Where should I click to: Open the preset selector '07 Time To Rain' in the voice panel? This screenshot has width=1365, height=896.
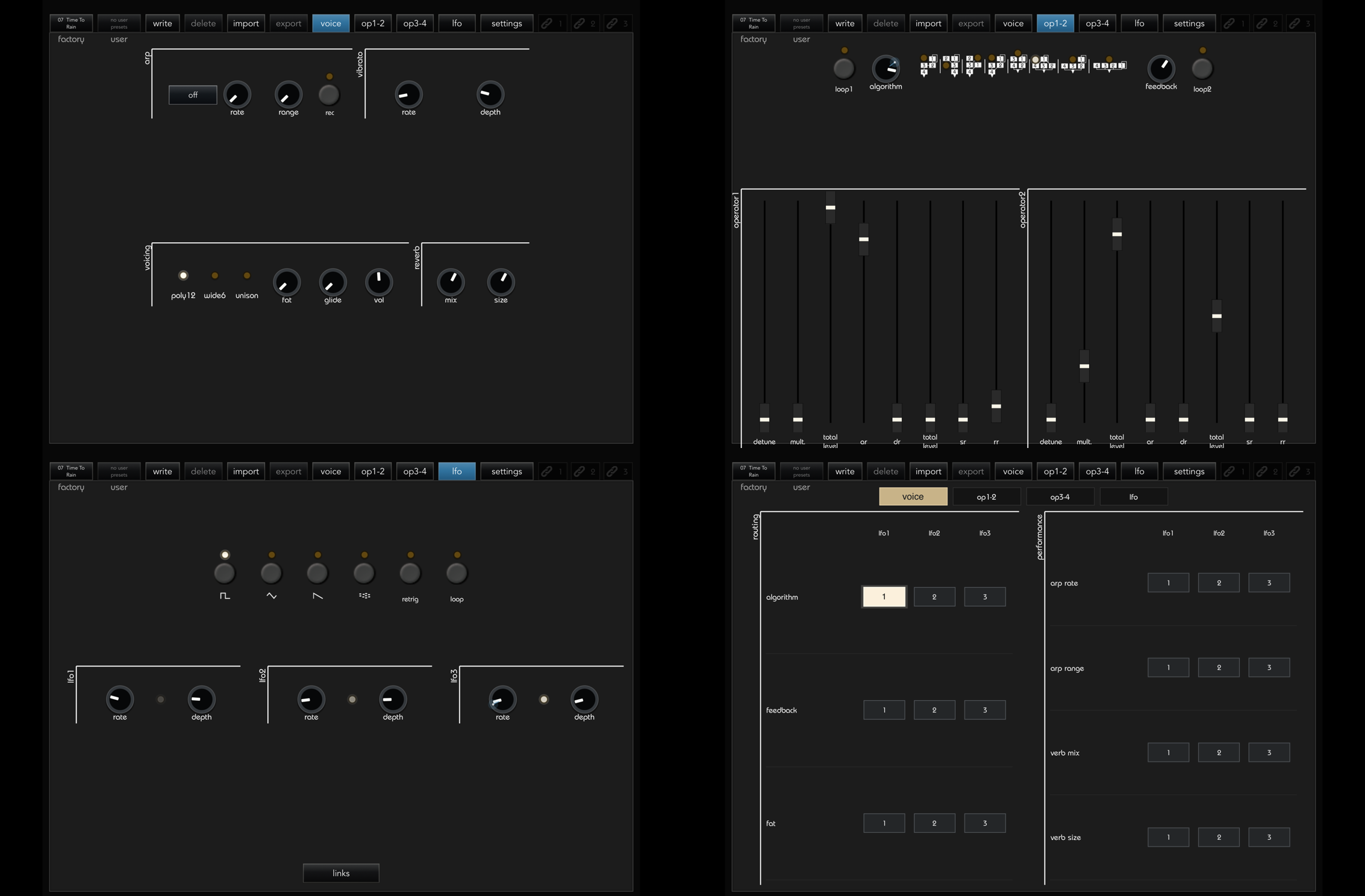click(71, 23)
